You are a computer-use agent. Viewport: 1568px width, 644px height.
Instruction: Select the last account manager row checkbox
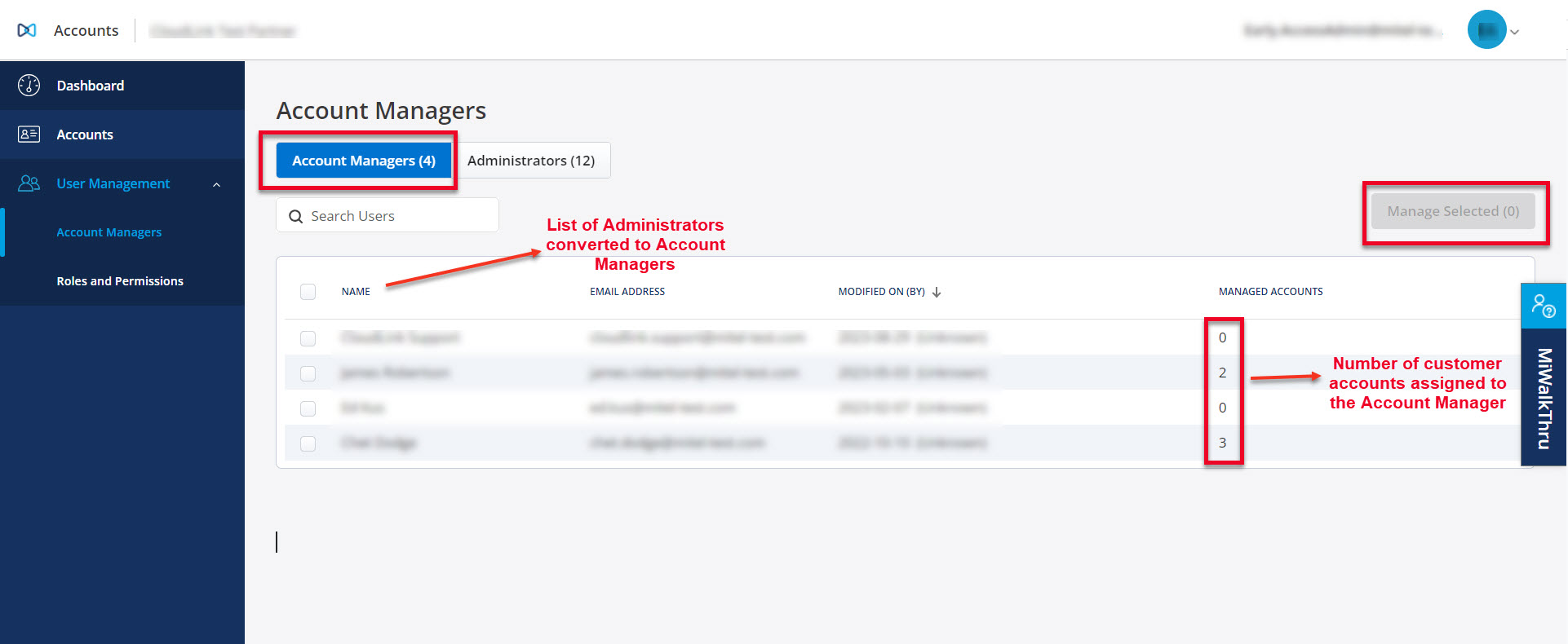308,443
